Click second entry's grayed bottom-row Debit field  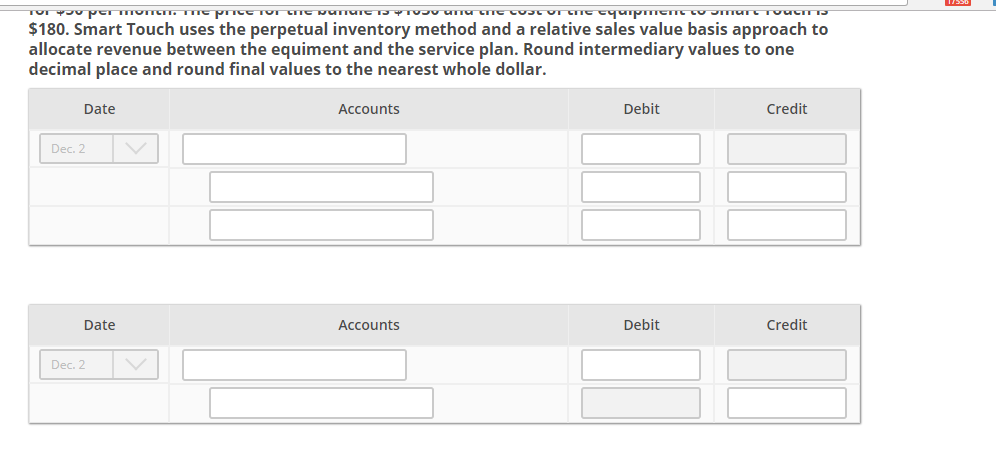point(641,403)
